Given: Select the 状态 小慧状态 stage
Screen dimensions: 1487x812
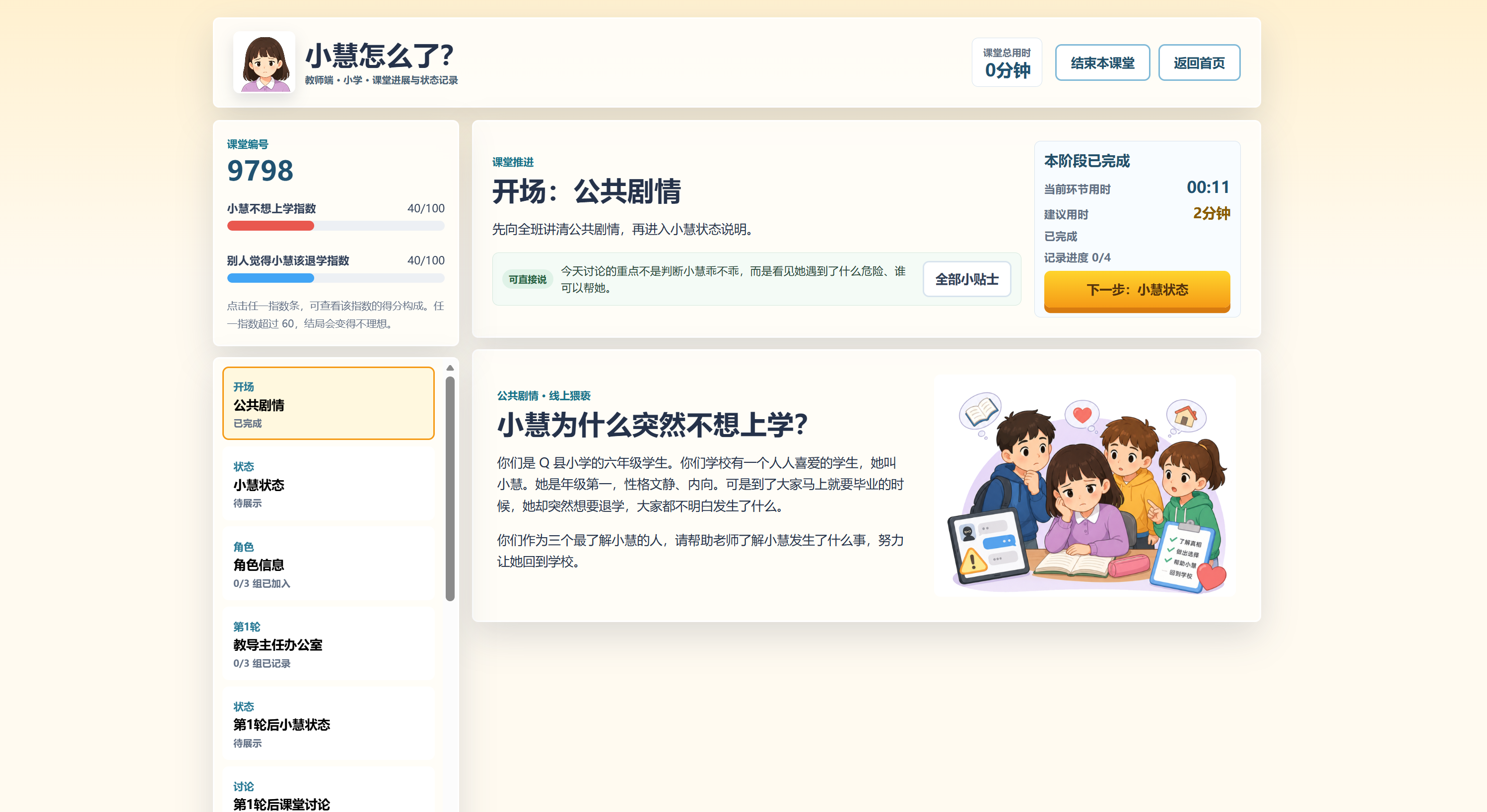Looking at the screenshot, I should coord(328,483).
